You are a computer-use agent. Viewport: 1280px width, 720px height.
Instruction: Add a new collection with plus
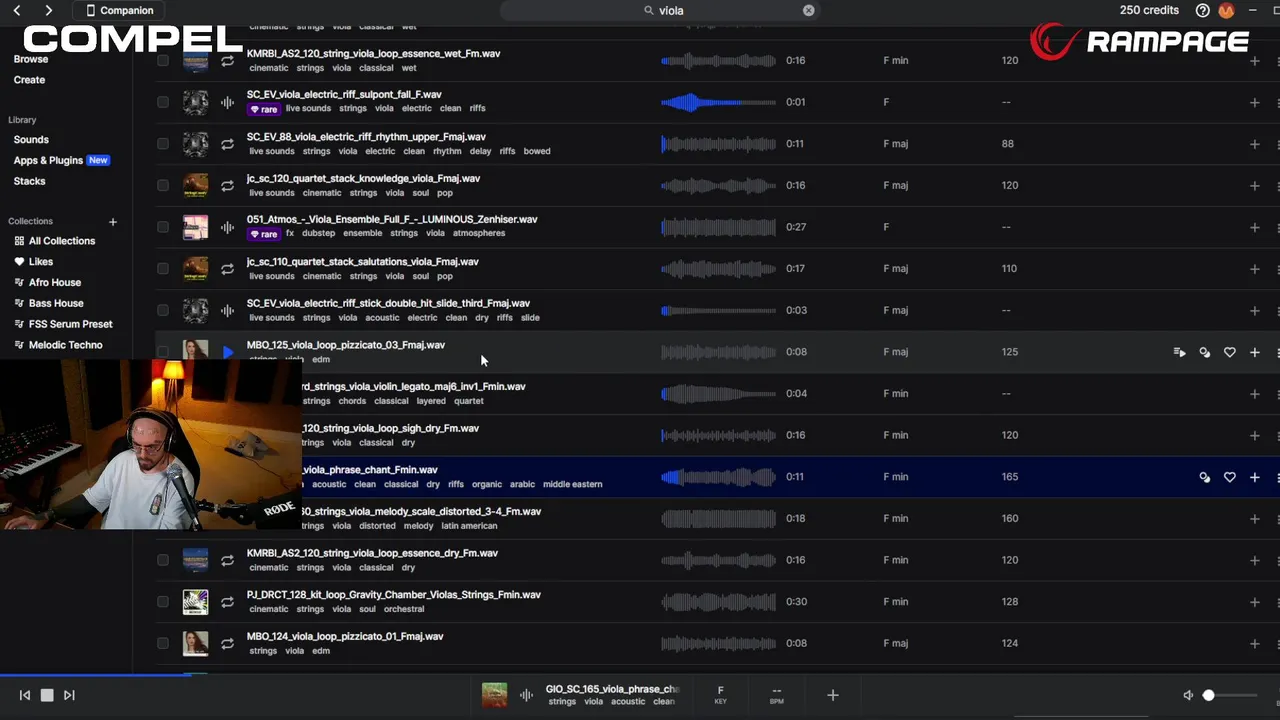[x=112, y=222]
